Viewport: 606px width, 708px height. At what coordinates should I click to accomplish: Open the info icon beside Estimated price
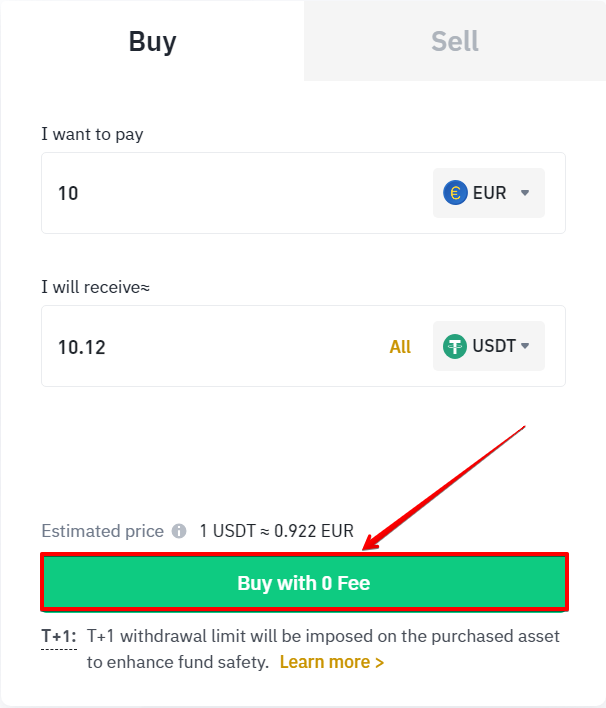179,531
